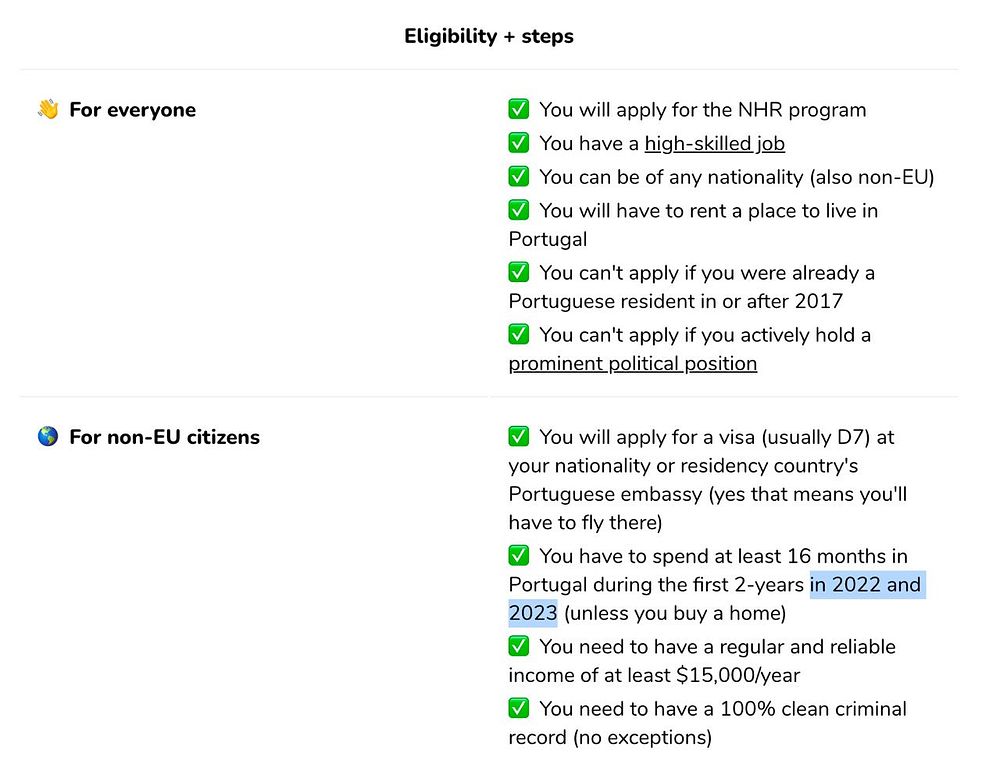Open the 'high-skilled job' link
Viewport: 1000px width, 761px height.
pyautogui.click(x=714, y=144)
